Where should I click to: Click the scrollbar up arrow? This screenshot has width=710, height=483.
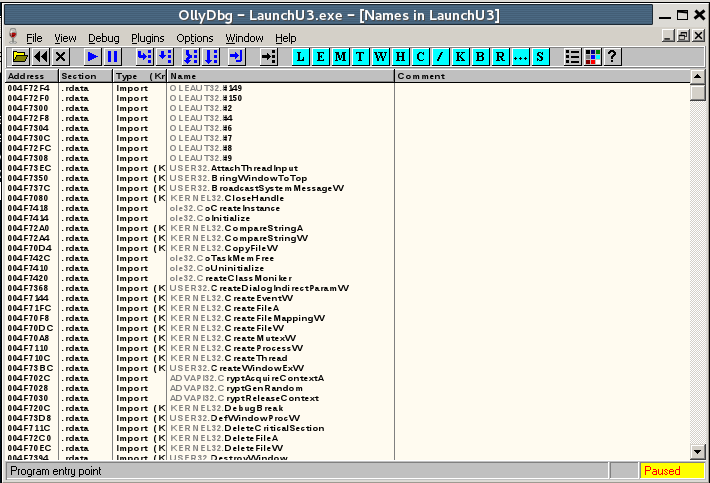pos(697,77)
